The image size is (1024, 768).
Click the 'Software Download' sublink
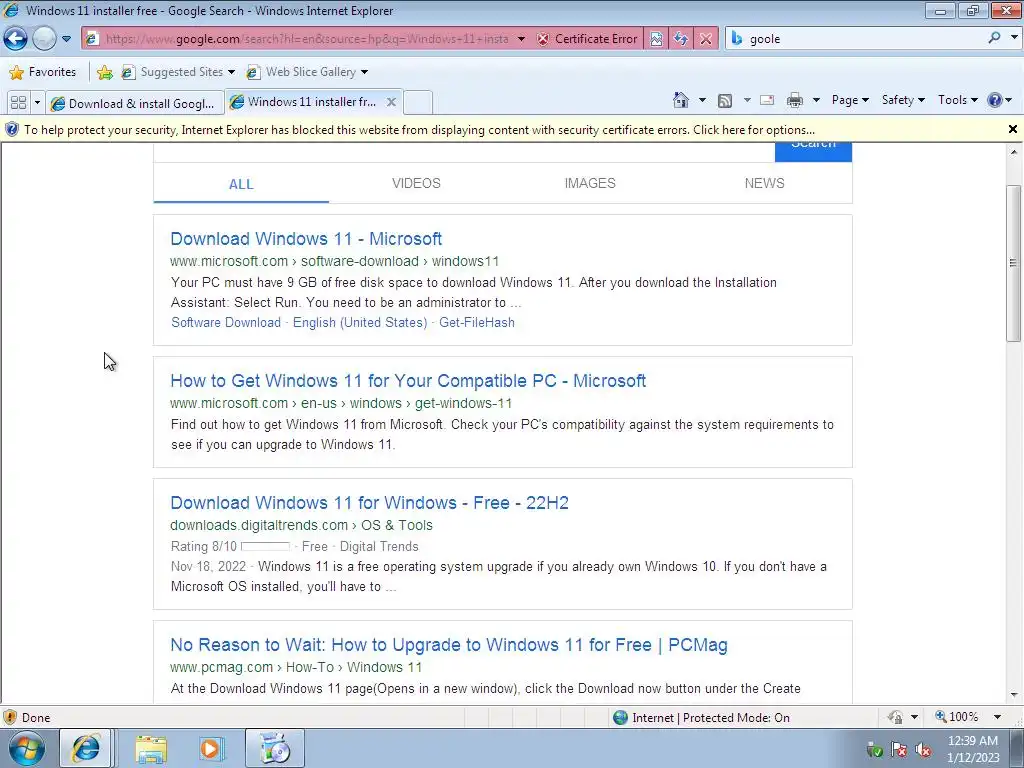tap(226, 323)
